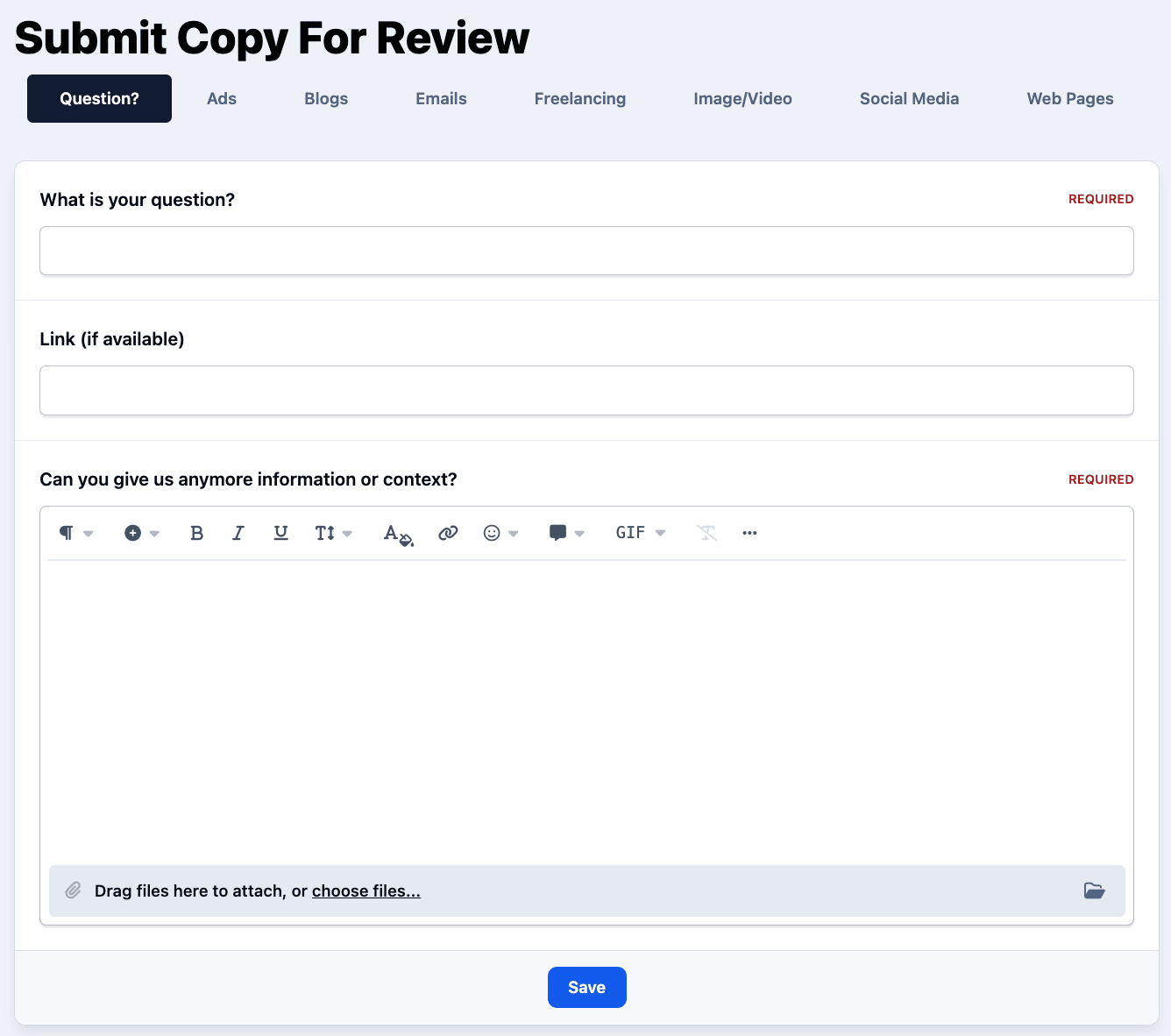The height and width of the screenshot is (1036, 1171).
Task: Click the blue Save button
Action: pos(586,987)
